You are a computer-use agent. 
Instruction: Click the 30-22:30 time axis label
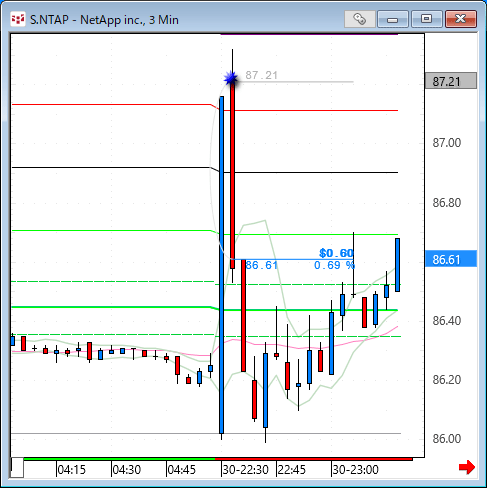pyautogui.click(x=246, y=470)
